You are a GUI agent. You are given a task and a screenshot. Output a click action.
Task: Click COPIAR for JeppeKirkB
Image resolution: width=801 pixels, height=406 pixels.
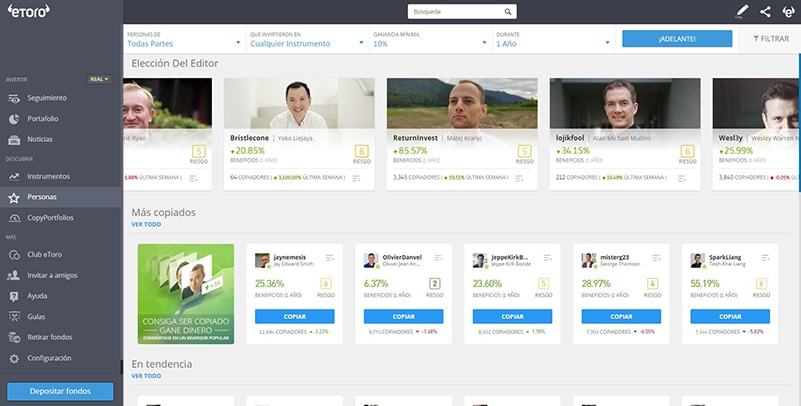tap(512, 317)
